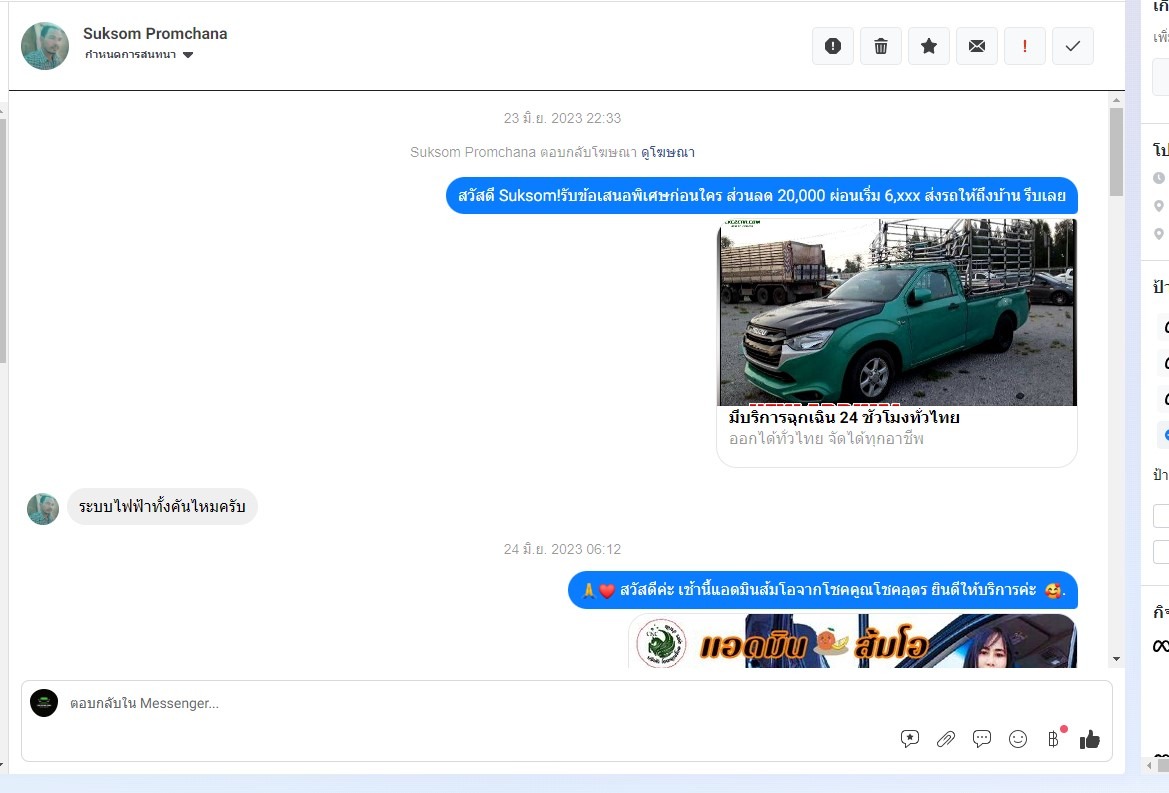1169x793 pixels.
Task: Open Suksom Promchana name in header
Action: pos(155,34)
